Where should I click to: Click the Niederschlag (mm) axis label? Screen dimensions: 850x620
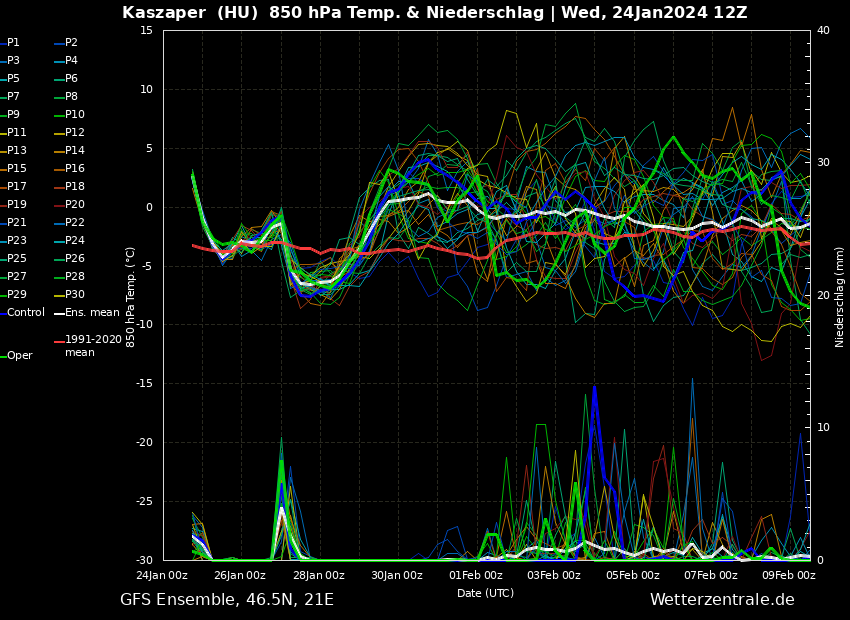(840, 297)
